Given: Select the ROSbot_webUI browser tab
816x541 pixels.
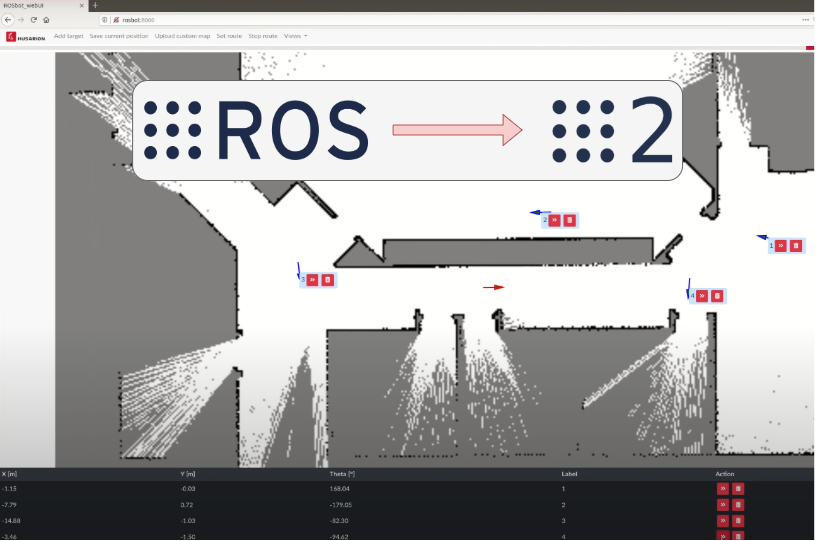Looking at the screenshot, I should [x=42, y=5].
